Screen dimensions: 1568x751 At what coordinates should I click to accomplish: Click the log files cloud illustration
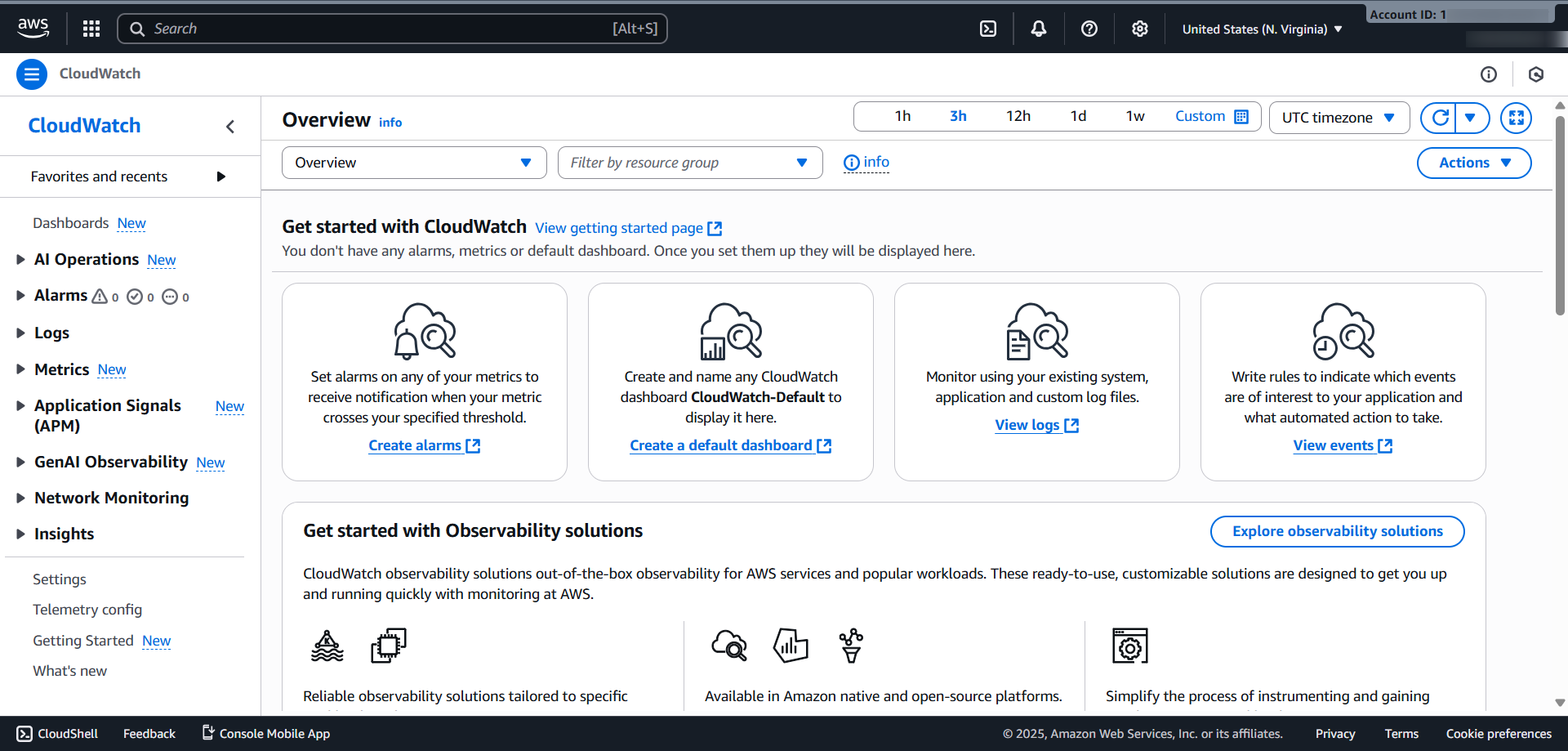click(1037, 330)
